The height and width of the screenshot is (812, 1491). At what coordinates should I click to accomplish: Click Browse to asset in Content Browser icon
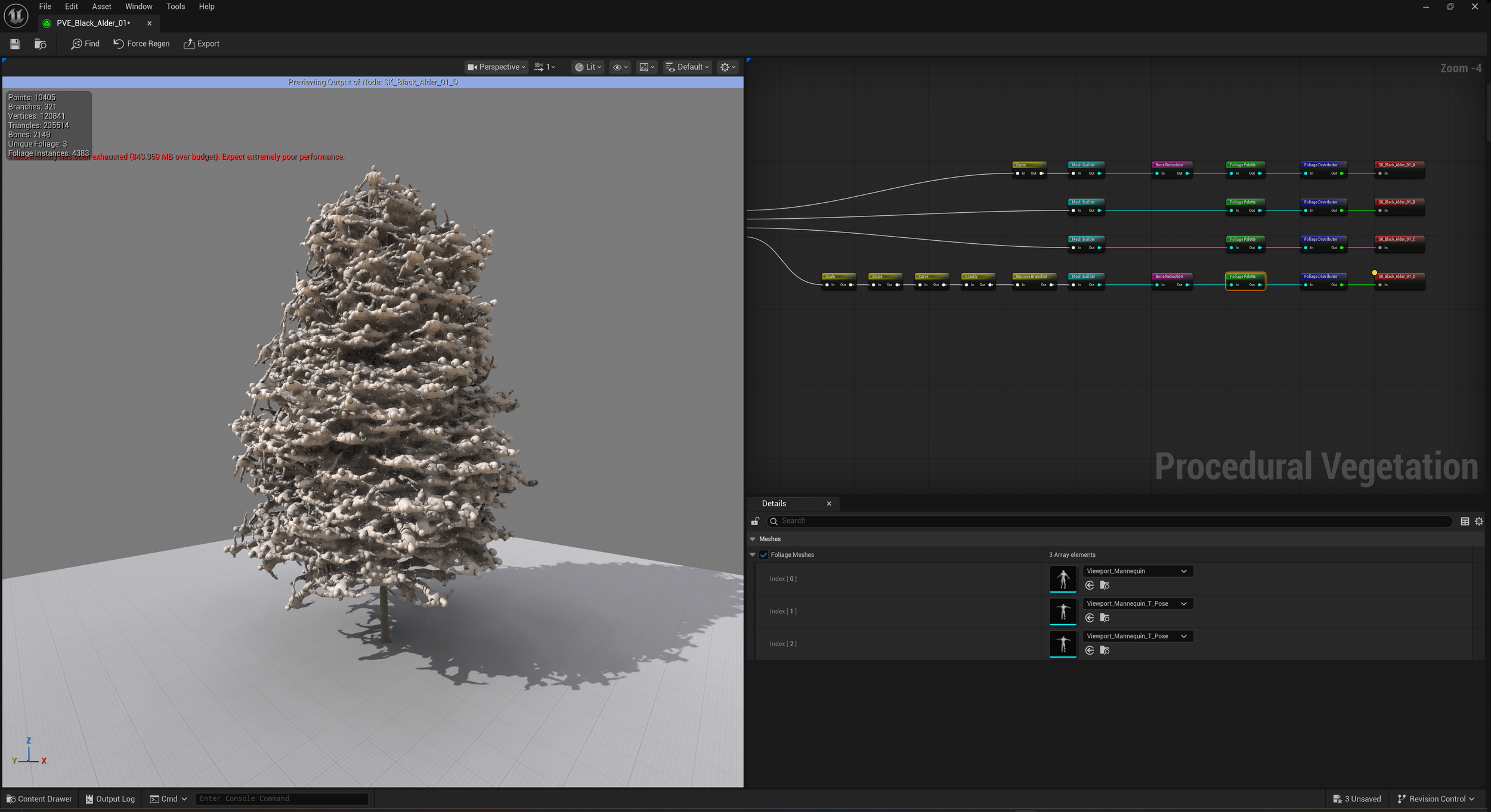click(40, 44)
